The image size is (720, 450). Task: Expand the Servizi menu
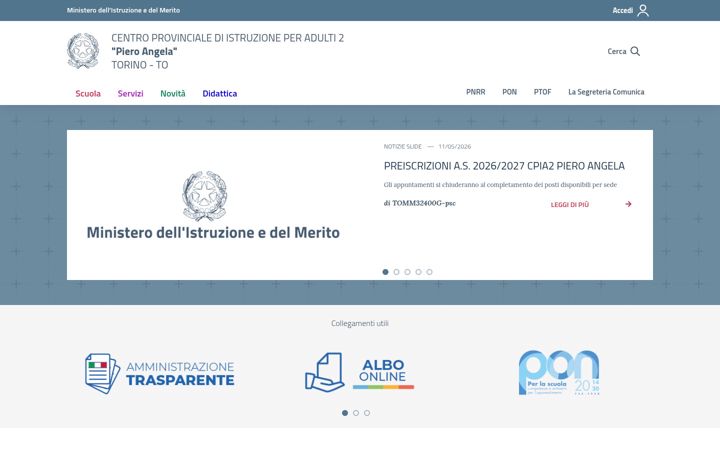click(x=130, y=94)
